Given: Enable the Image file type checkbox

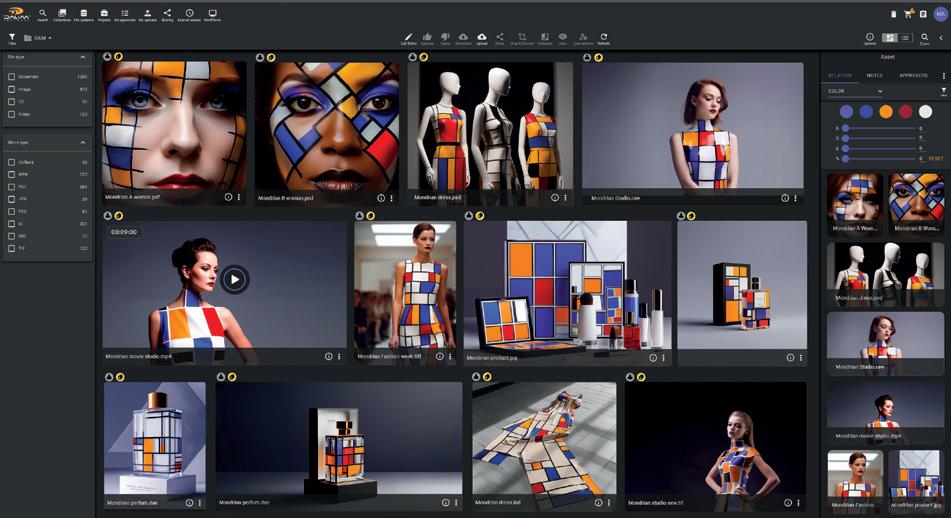Looking at the screenshot, I should [x=12, y=89].
